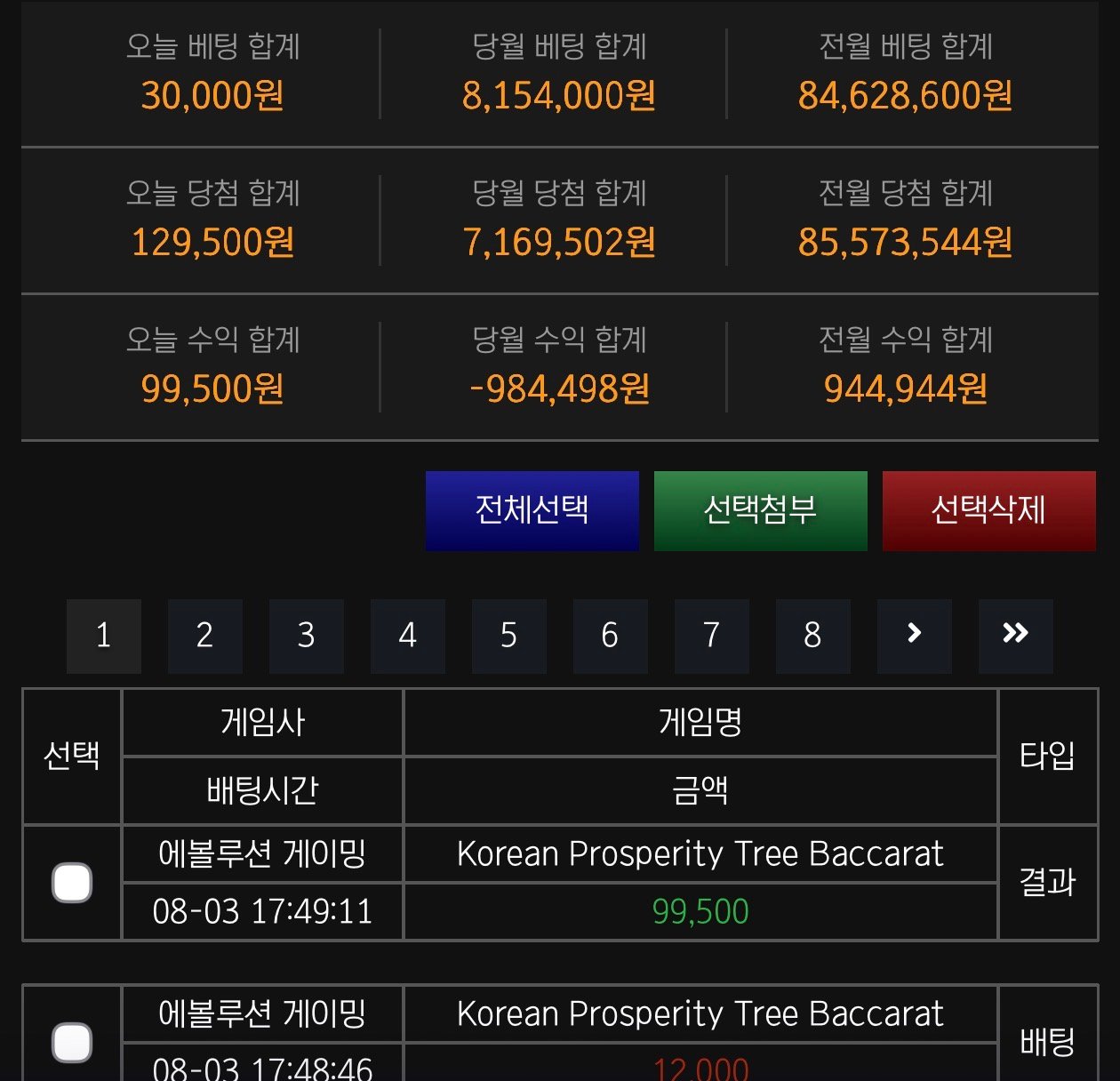This screenshot has width=1120, height=1081.
Task: Check the 17:48:46 bet row checkbox
Action: pyautogui.click(x=72, y=1042)
